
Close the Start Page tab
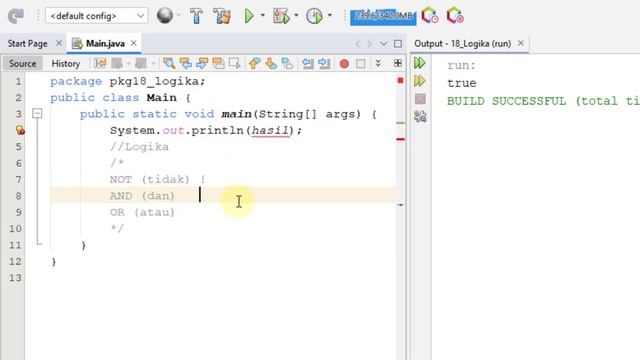(59, 43)
